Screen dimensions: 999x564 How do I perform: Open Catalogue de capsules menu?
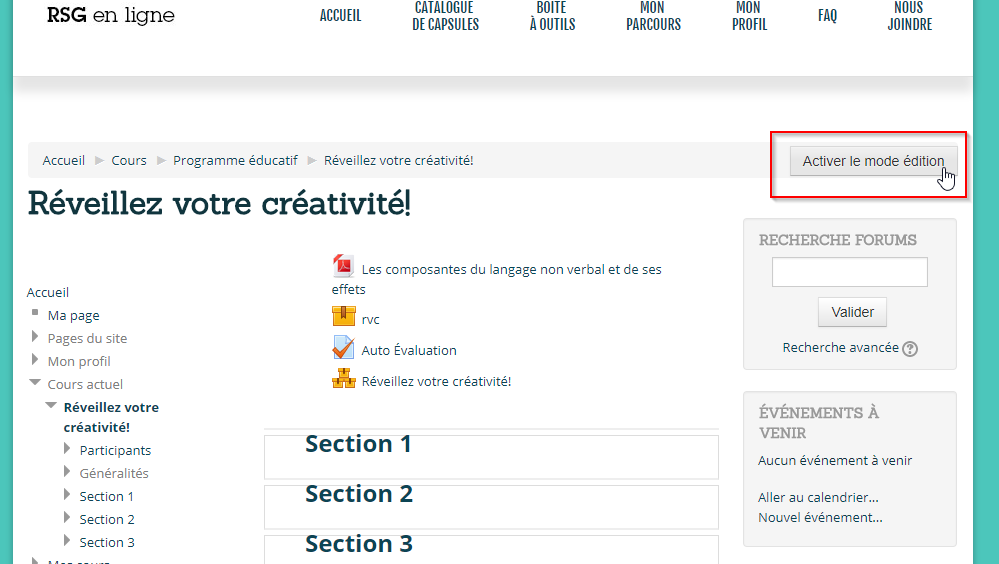(x=445, y=16)
